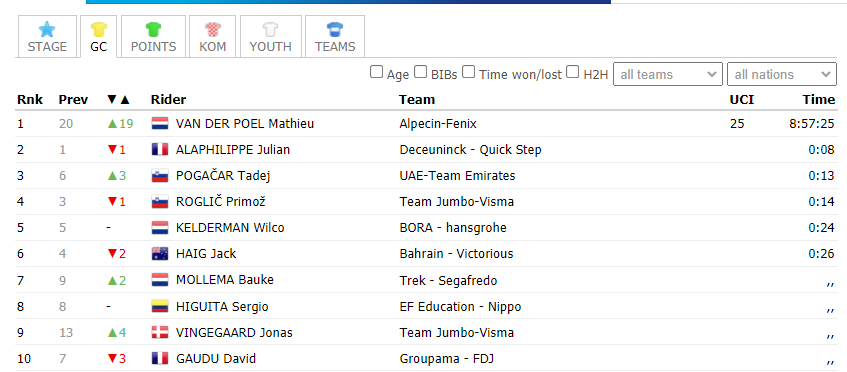Click Australian flag beside HAIG Jack
Screen dimensions: 847x372
coord(160,254)
